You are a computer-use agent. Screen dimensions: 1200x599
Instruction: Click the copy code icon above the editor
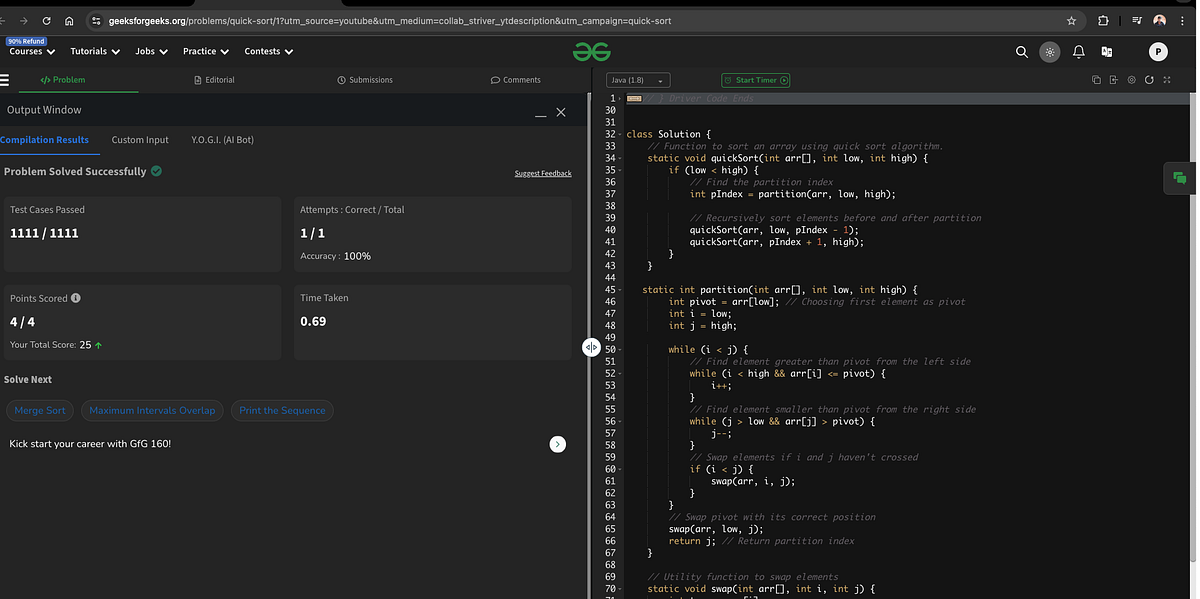coord(1097,80)
